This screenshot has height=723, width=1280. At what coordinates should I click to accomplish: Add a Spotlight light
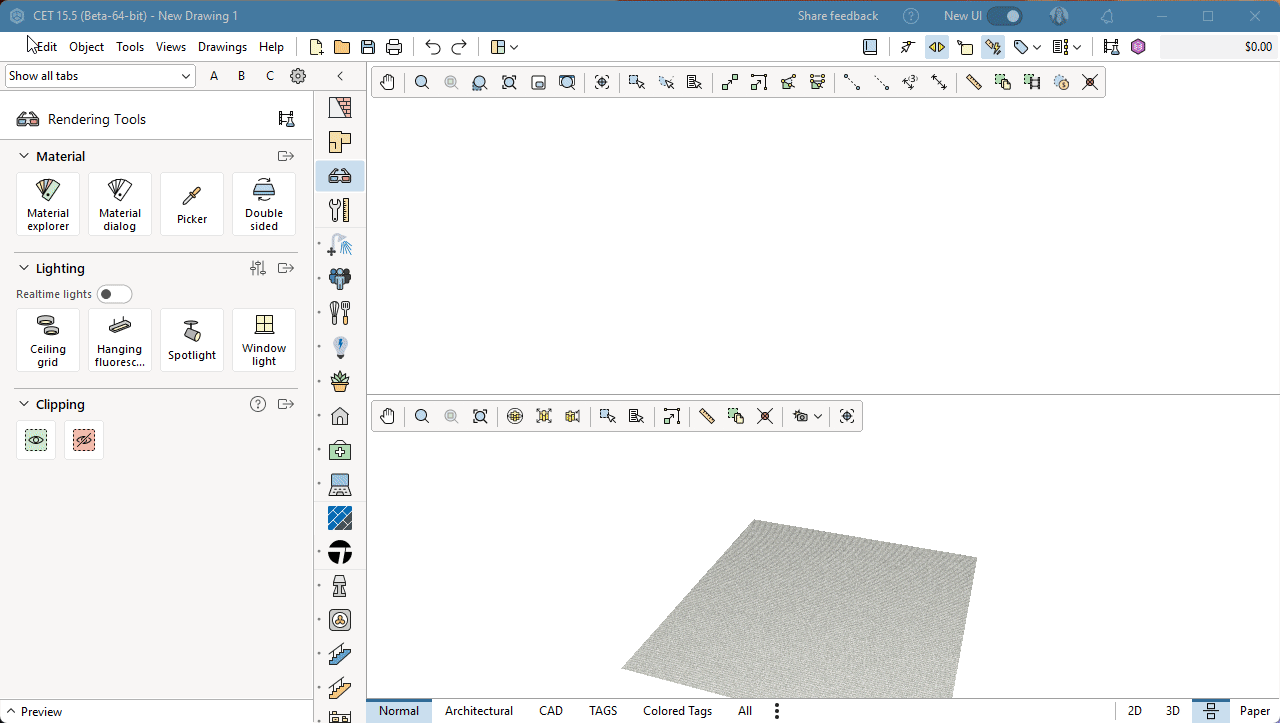192,340
